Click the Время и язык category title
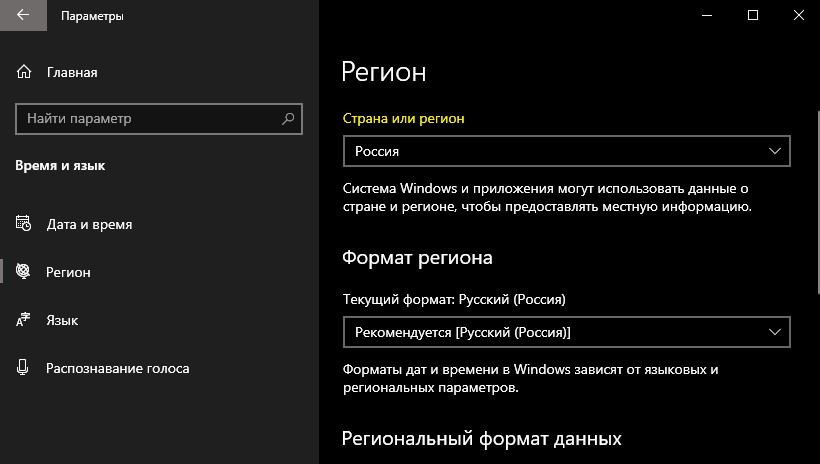The image size is (820, 464). pos(60,166)
